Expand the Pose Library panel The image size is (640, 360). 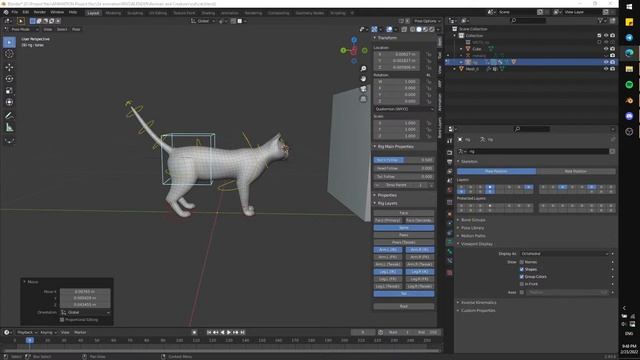471,228
